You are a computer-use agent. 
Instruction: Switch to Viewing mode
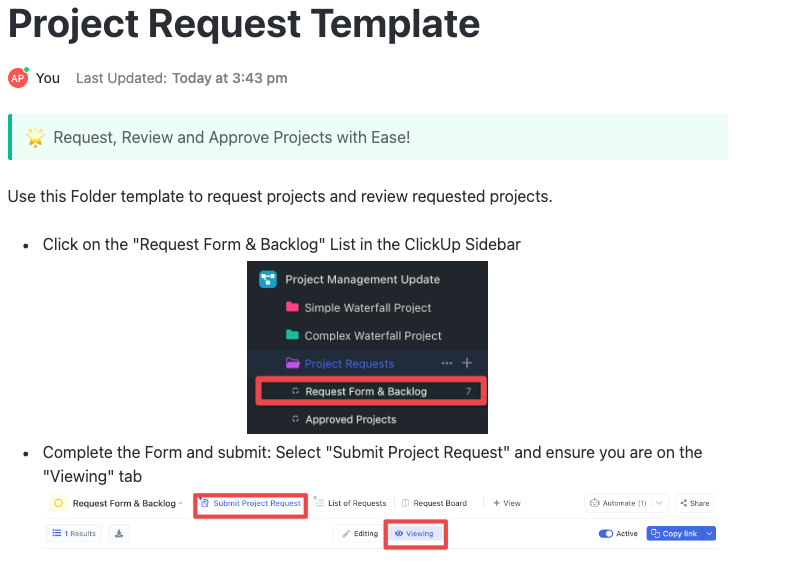click(414, 533)
